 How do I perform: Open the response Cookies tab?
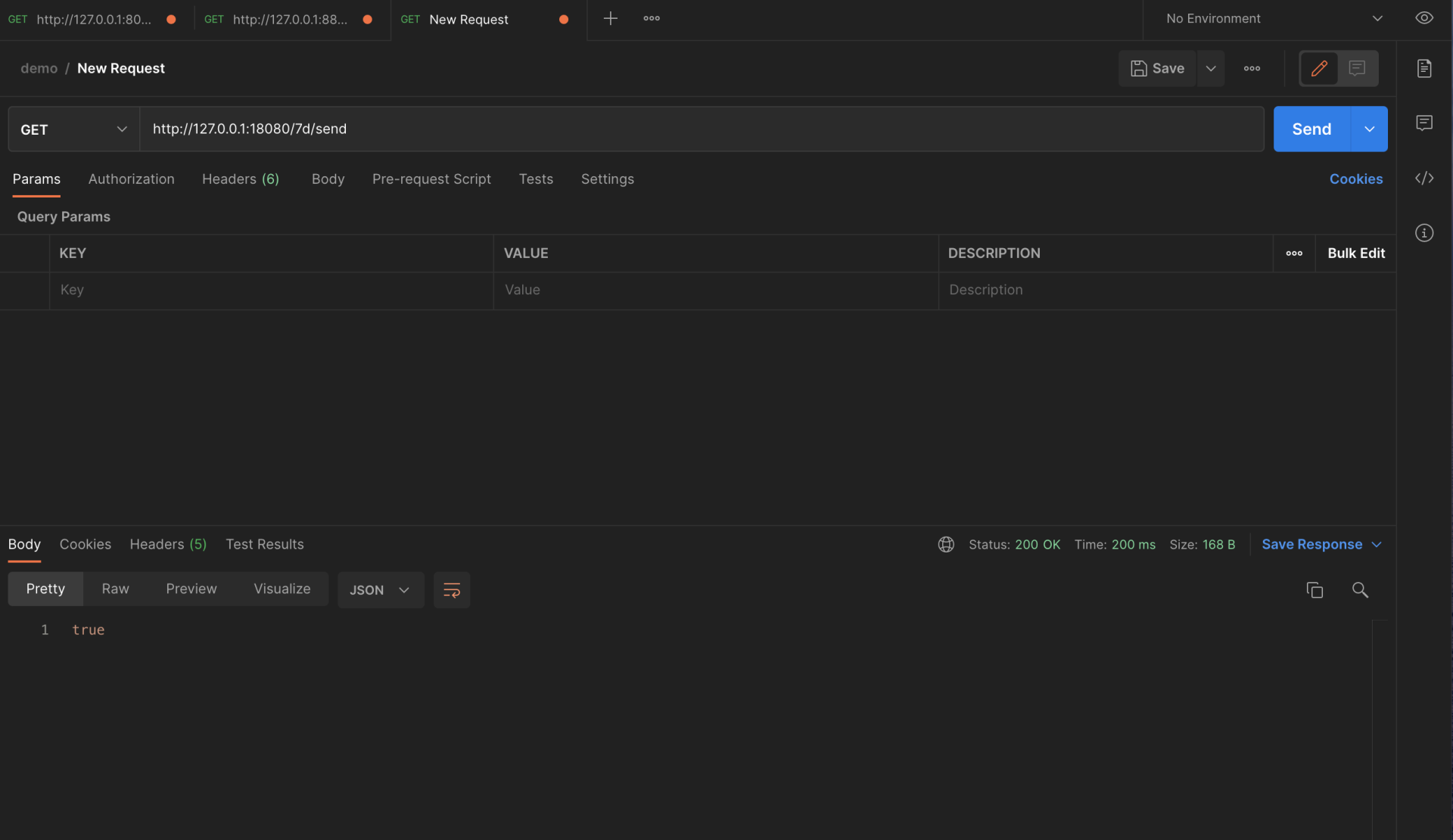coord(85,545)
